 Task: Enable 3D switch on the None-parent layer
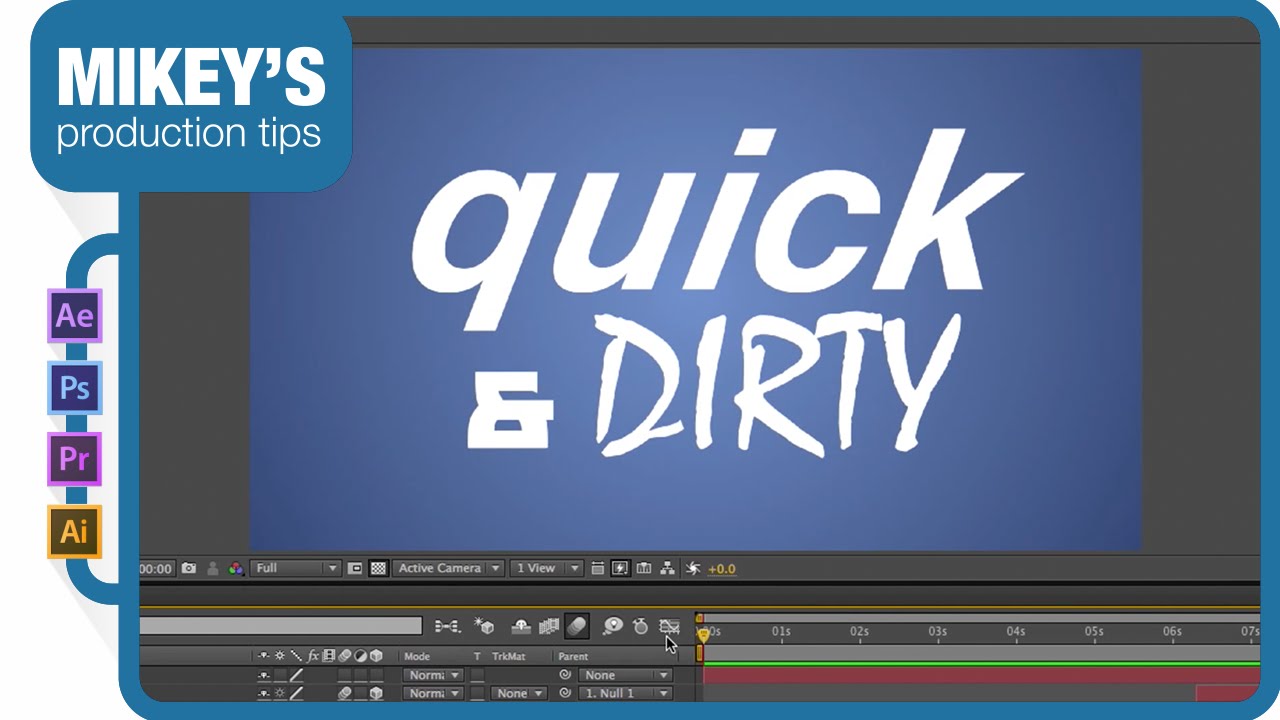click(376, 675)
